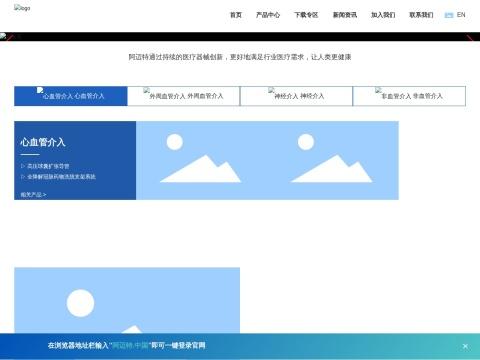Viewport: 480px width, 360px height.
Task: Close the bottom banner with the X
Action: click(465, 346)
